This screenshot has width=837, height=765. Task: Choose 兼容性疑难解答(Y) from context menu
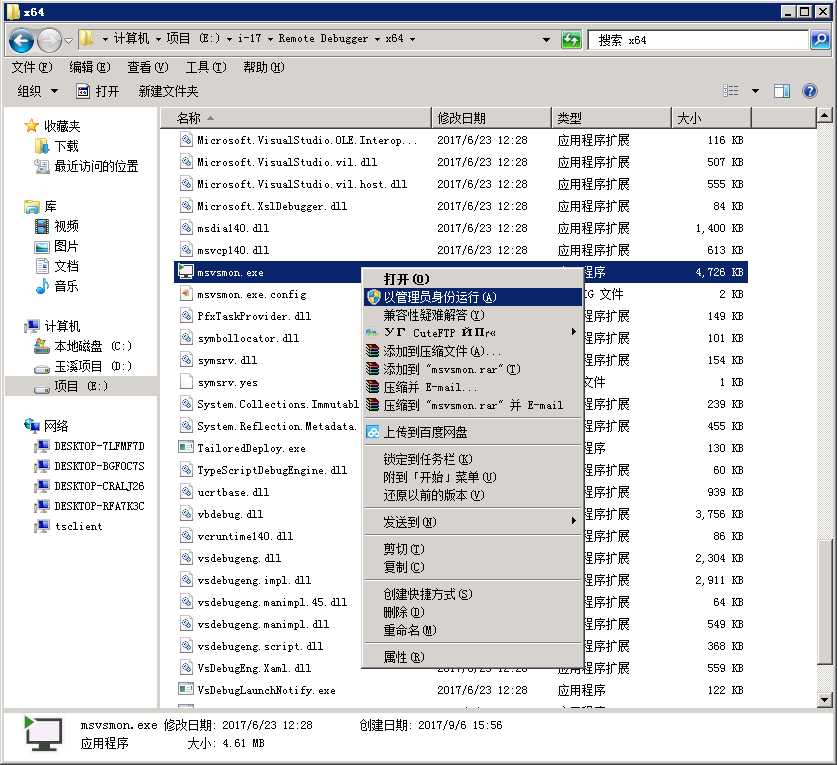(472, 315)
